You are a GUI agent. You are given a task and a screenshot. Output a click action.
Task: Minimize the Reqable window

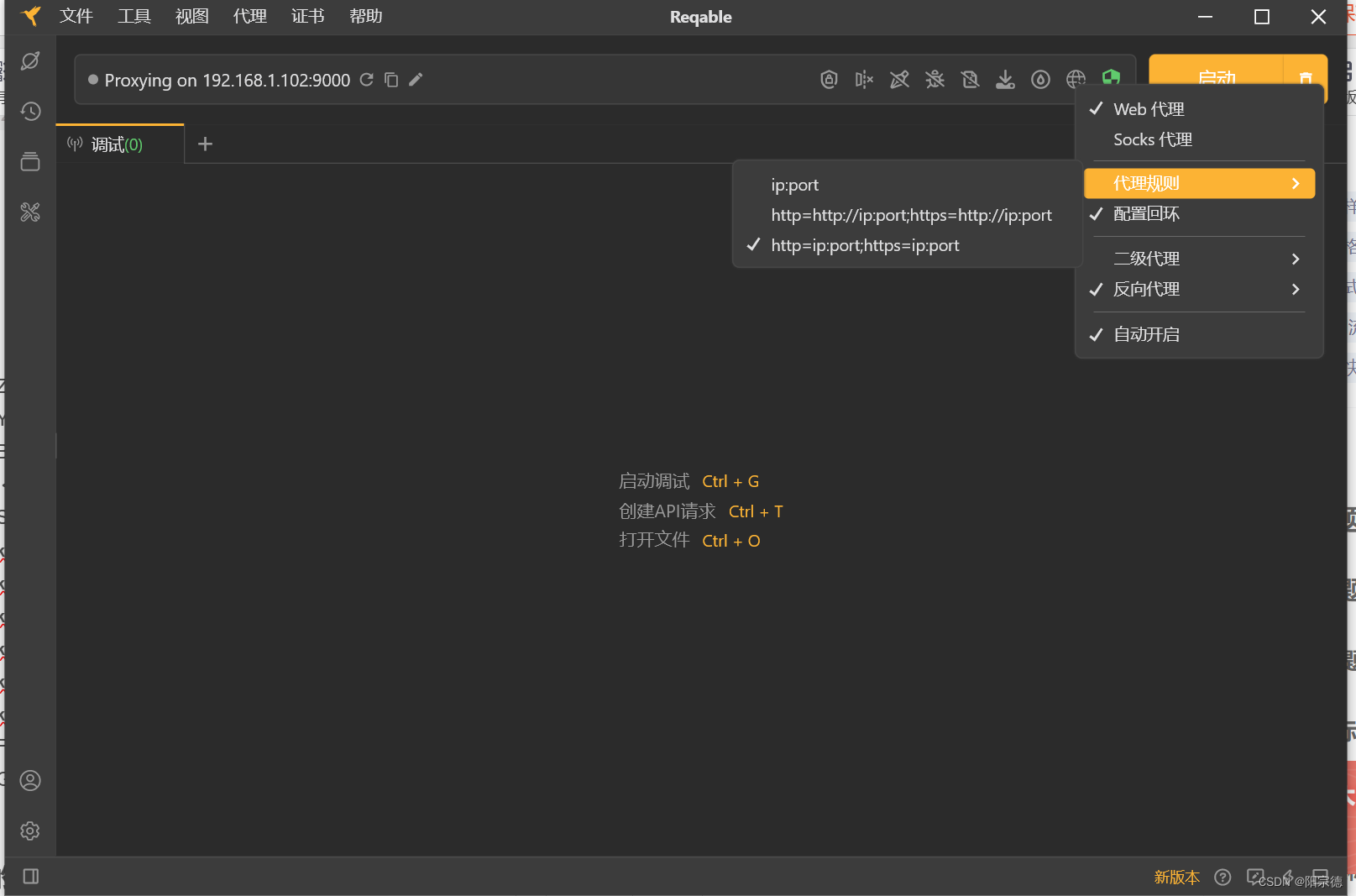click(x=1205, y=17)
